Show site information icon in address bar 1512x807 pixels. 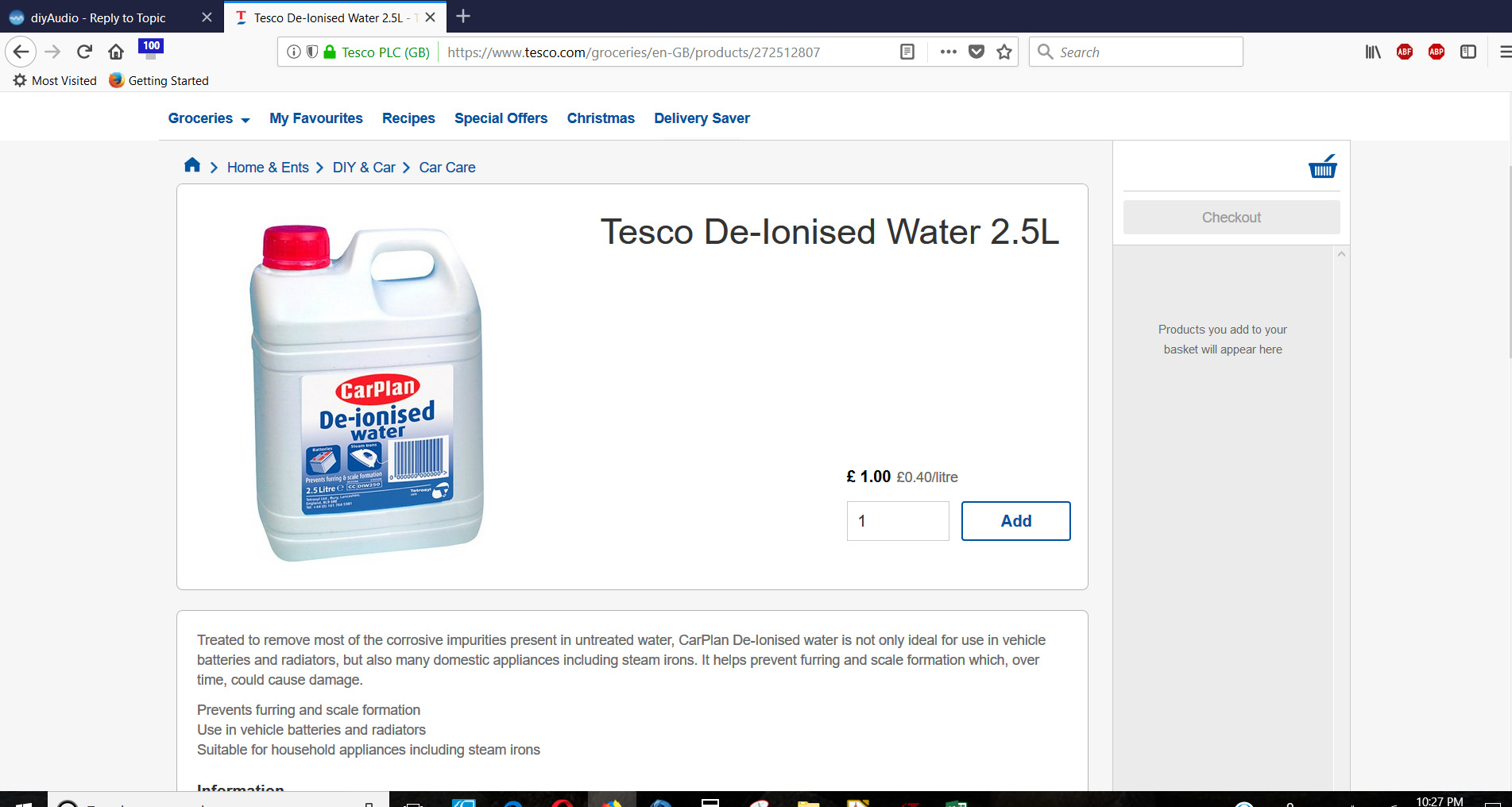[293, 52]
